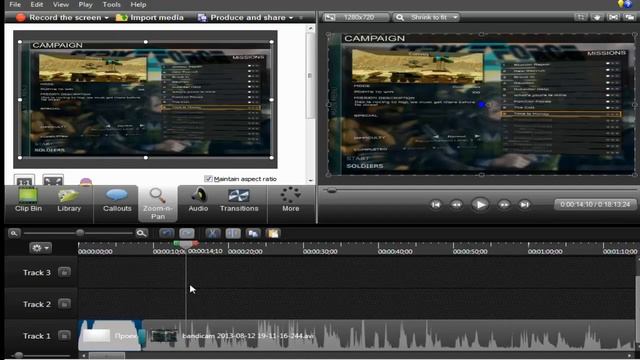640x360 pixels.
Task: Expand the Record the screen dropdown arrow
Action: [x=107, y=18]
